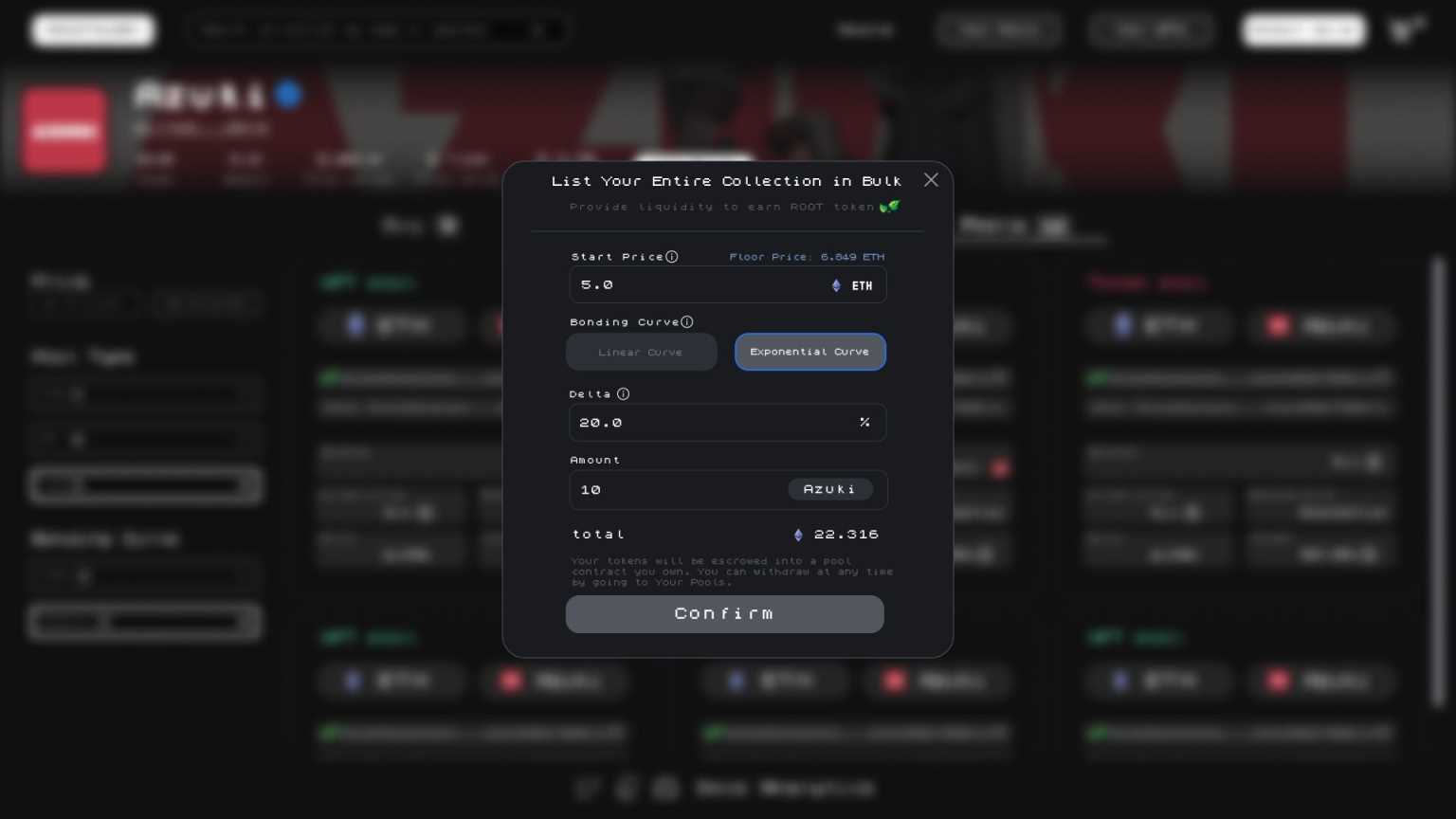Click the Ethereum diamond icon in Start Price field
Screen dimensions: 1456x819
[836, 285]
